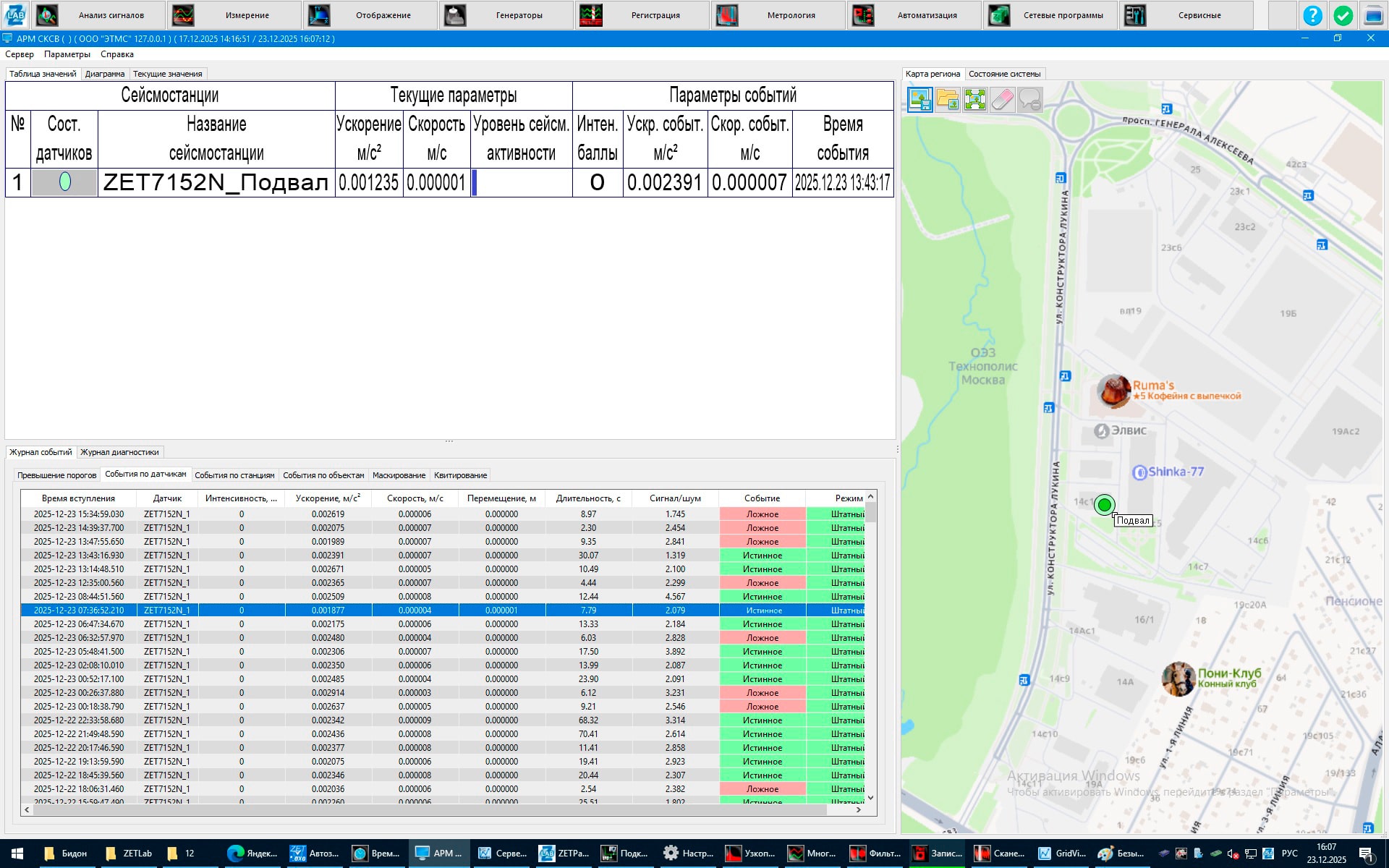Click the fit map to view icon
Screen dimensions: 1389x868
[x=974, y=99]
